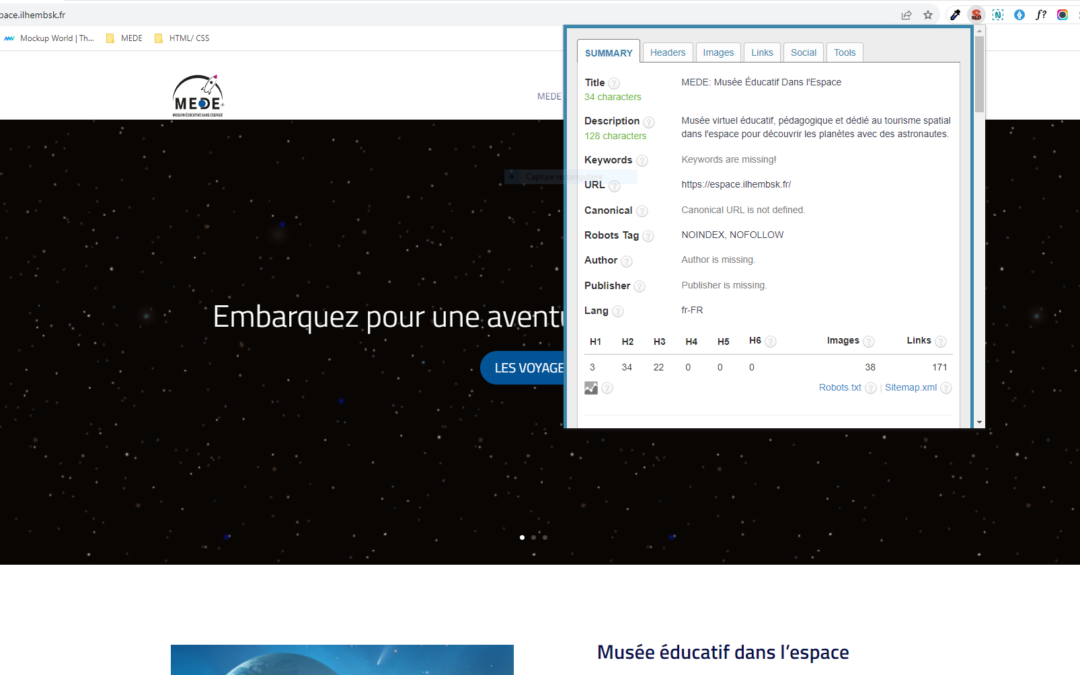Select the first carousel slide dot
Screen dimensions: 1080x675
(522, 537)
